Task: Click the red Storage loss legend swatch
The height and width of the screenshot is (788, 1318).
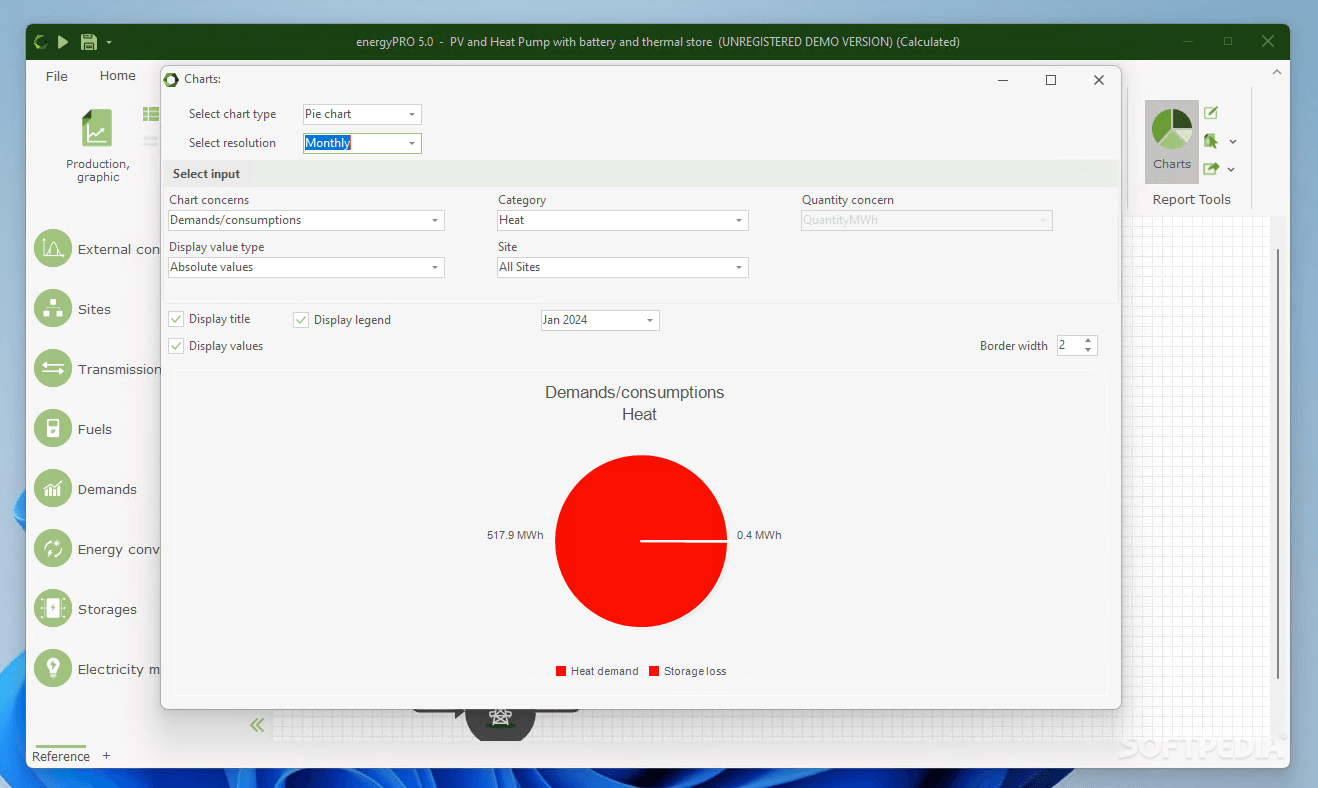Action: (654, 671)
